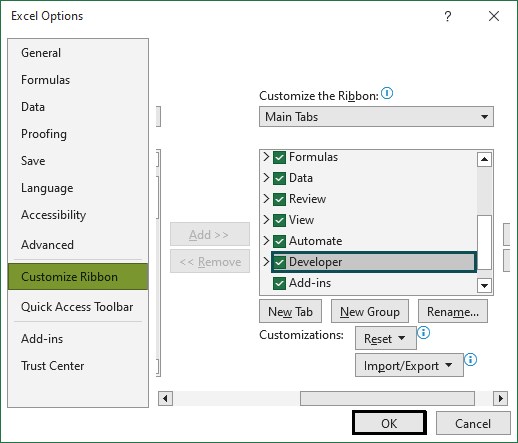The width and height of the screenshot is (518, 443).
Task: Select the Automate row label
Action: pyautogui.click(x=315, y=241)
